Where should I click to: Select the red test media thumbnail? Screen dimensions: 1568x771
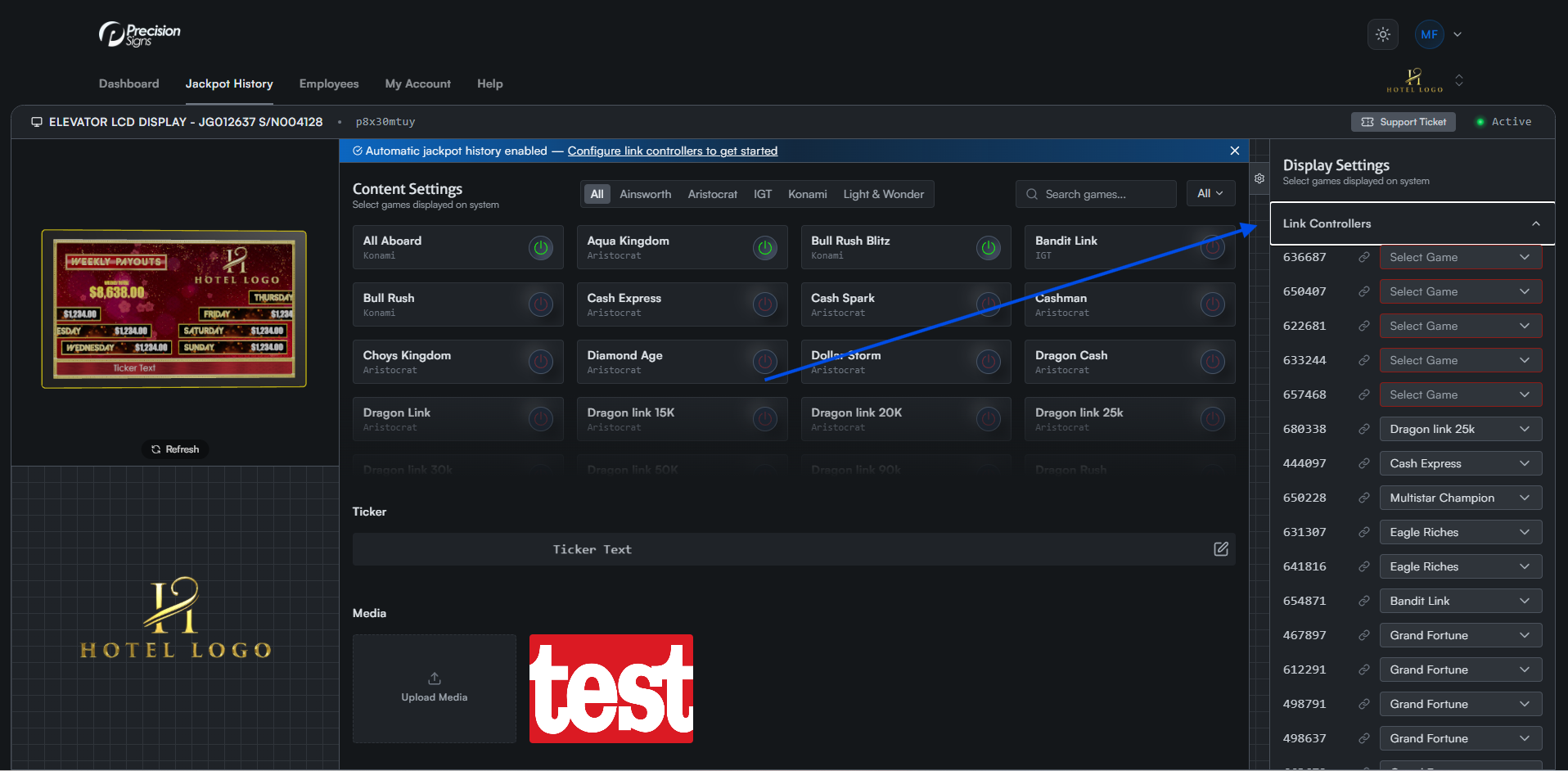[611, 688]
